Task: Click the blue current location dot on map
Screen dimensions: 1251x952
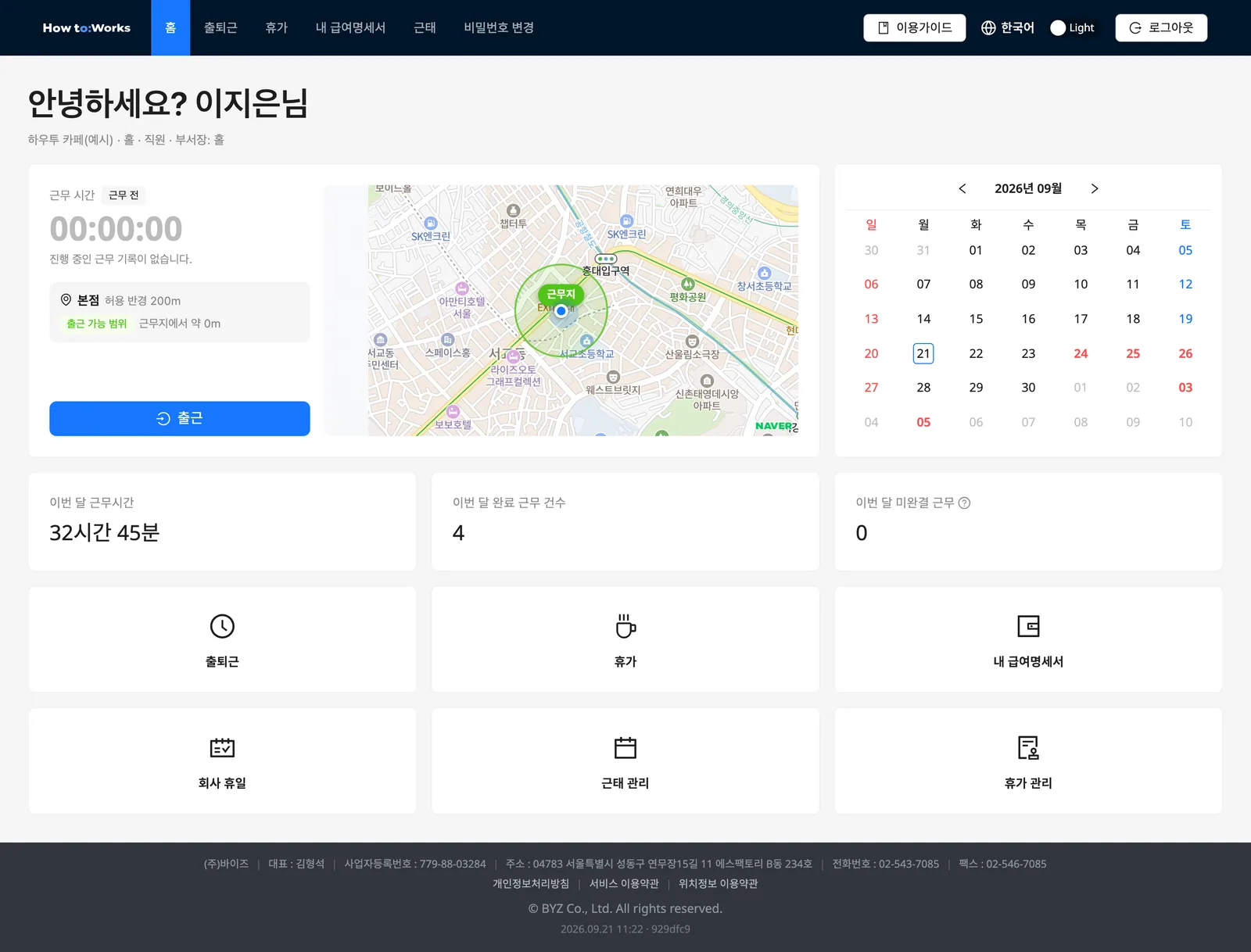Action: 561,310
